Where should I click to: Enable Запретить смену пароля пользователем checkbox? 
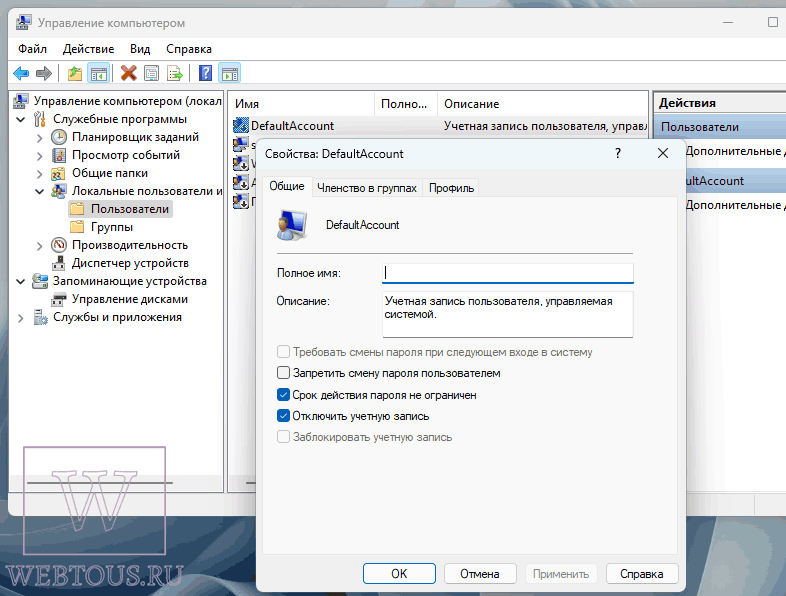pos(283,373)
